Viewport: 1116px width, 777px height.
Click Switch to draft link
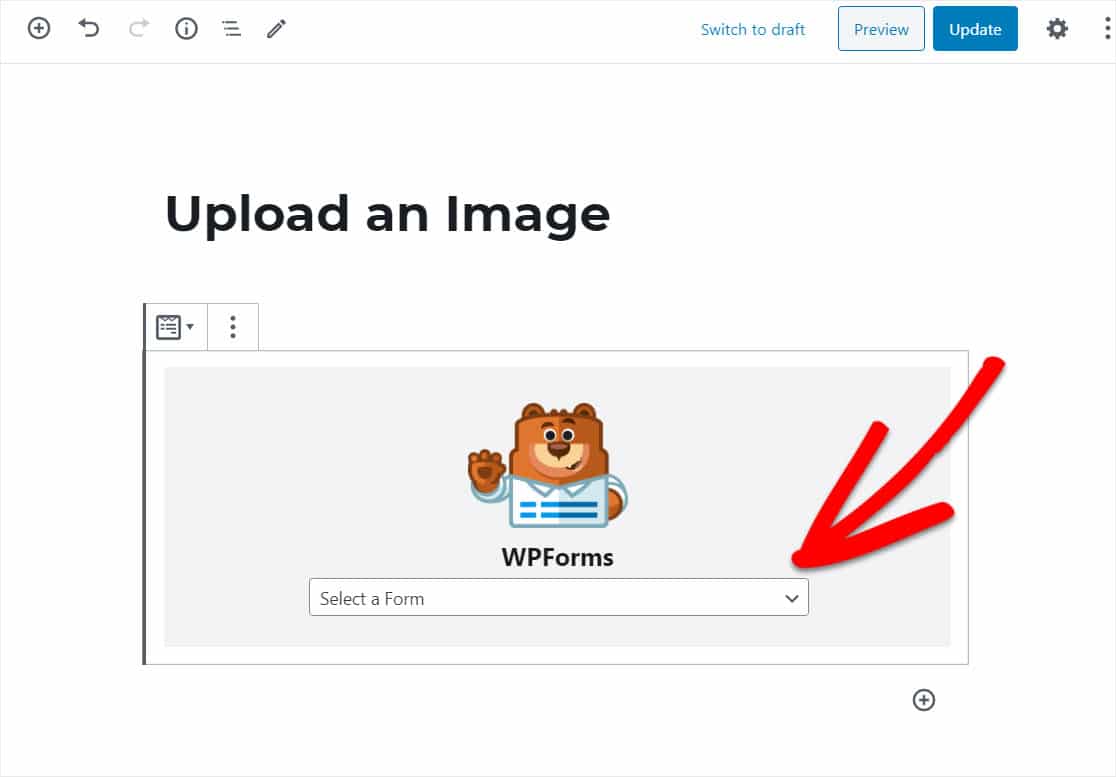[752, 29]
